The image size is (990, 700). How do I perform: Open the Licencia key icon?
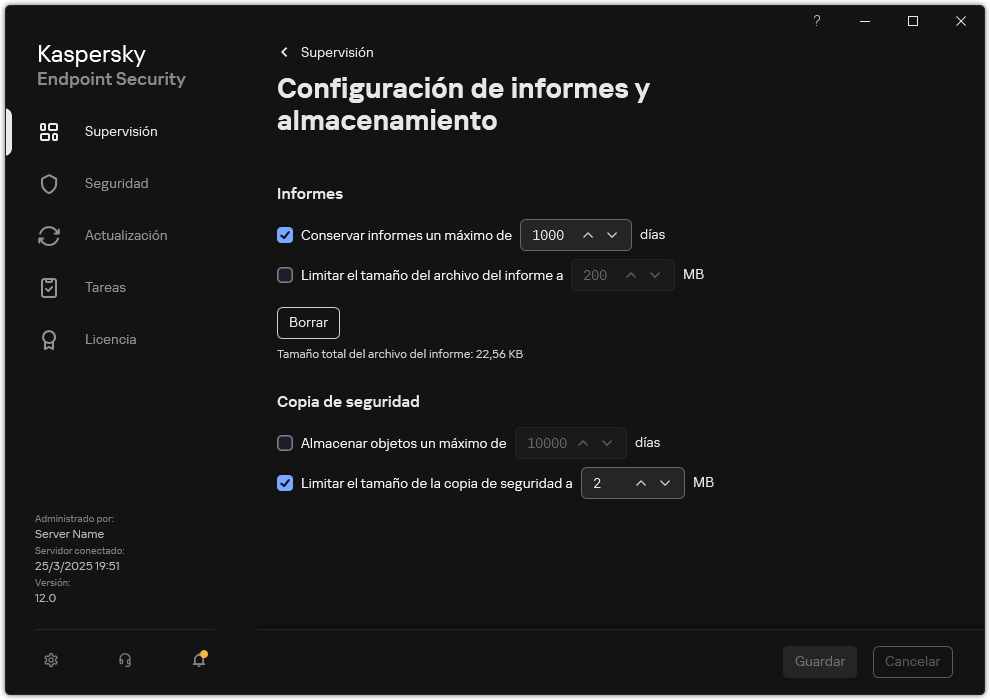49,339
